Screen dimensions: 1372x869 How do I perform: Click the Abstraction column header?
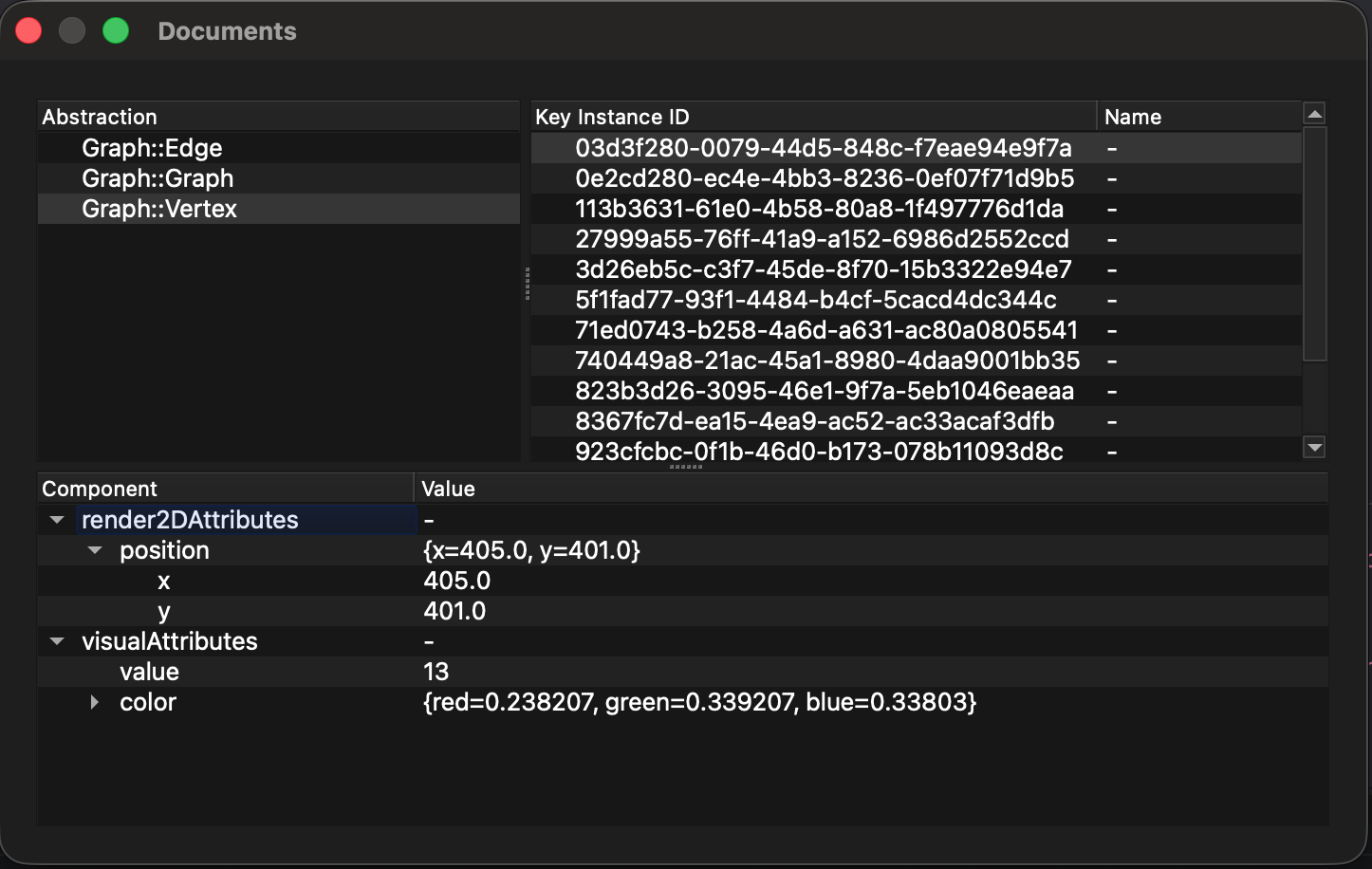(278, 117)
